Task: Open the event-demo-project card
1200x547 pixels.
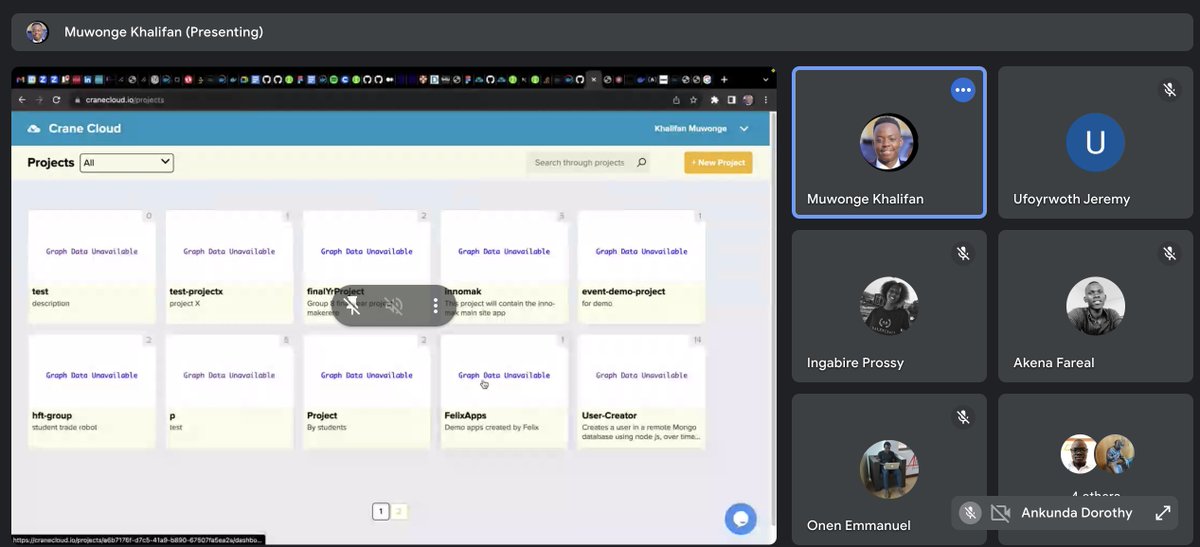Action: click(x=641, y=267)
